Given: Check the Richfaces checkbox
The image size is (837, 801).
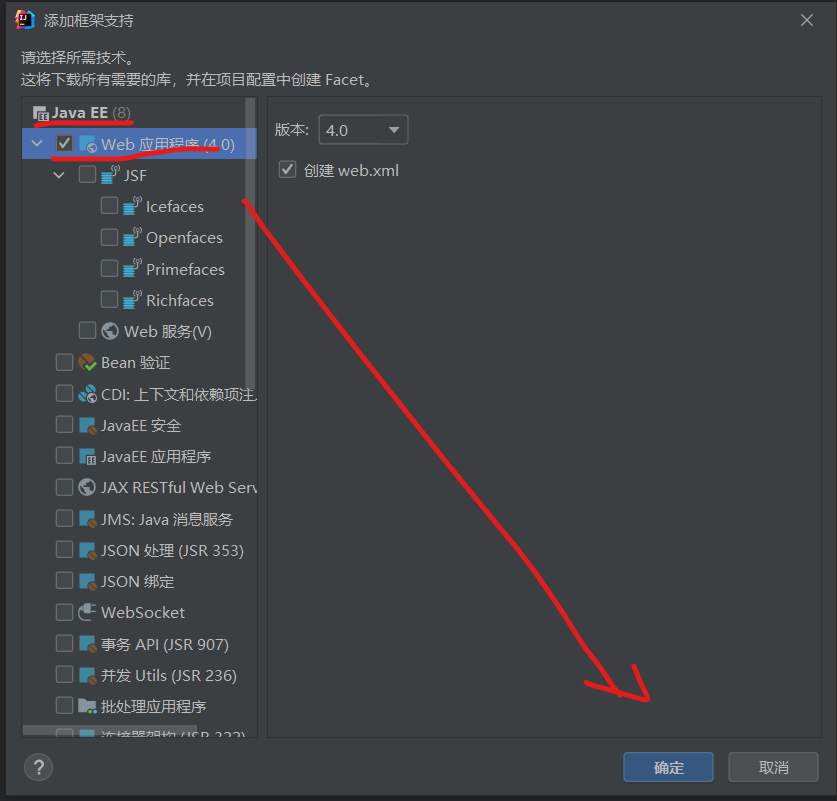Looking at the screenshot, I should point(109,299).
